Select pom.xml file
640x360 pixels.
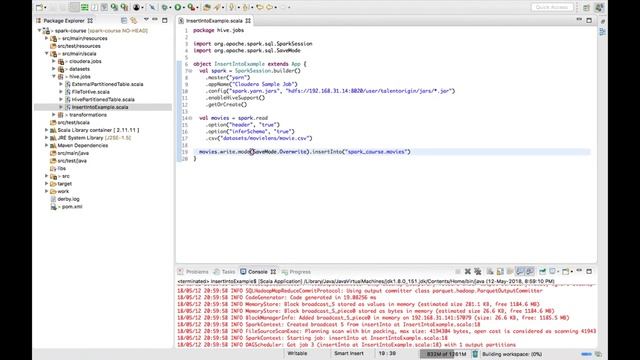pyautogui.click(x=72, y=207)
